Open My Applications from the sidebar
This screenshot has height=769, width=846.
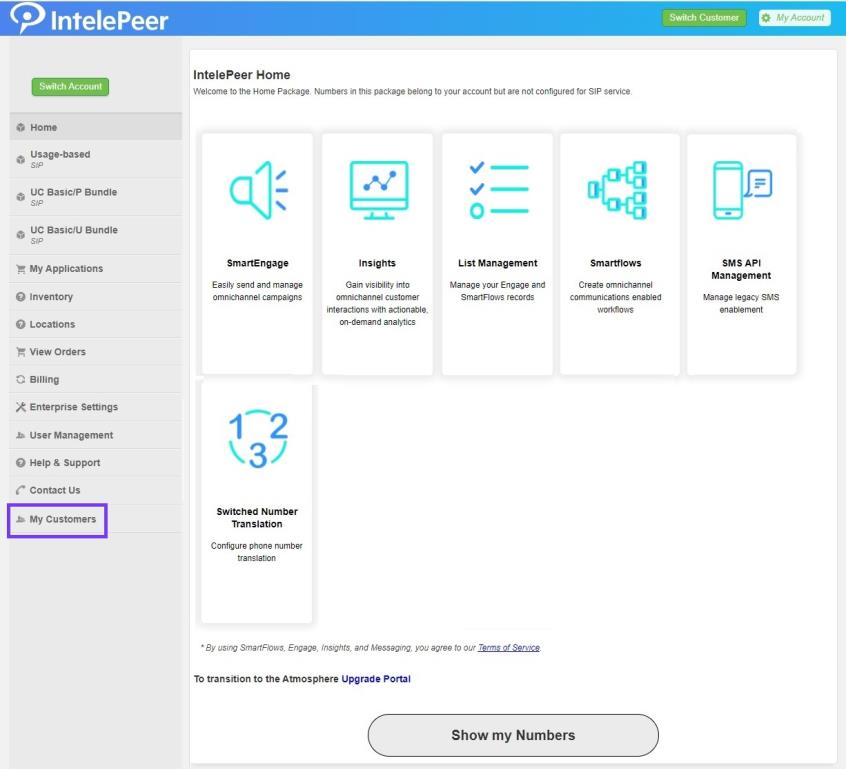point(95,269)
